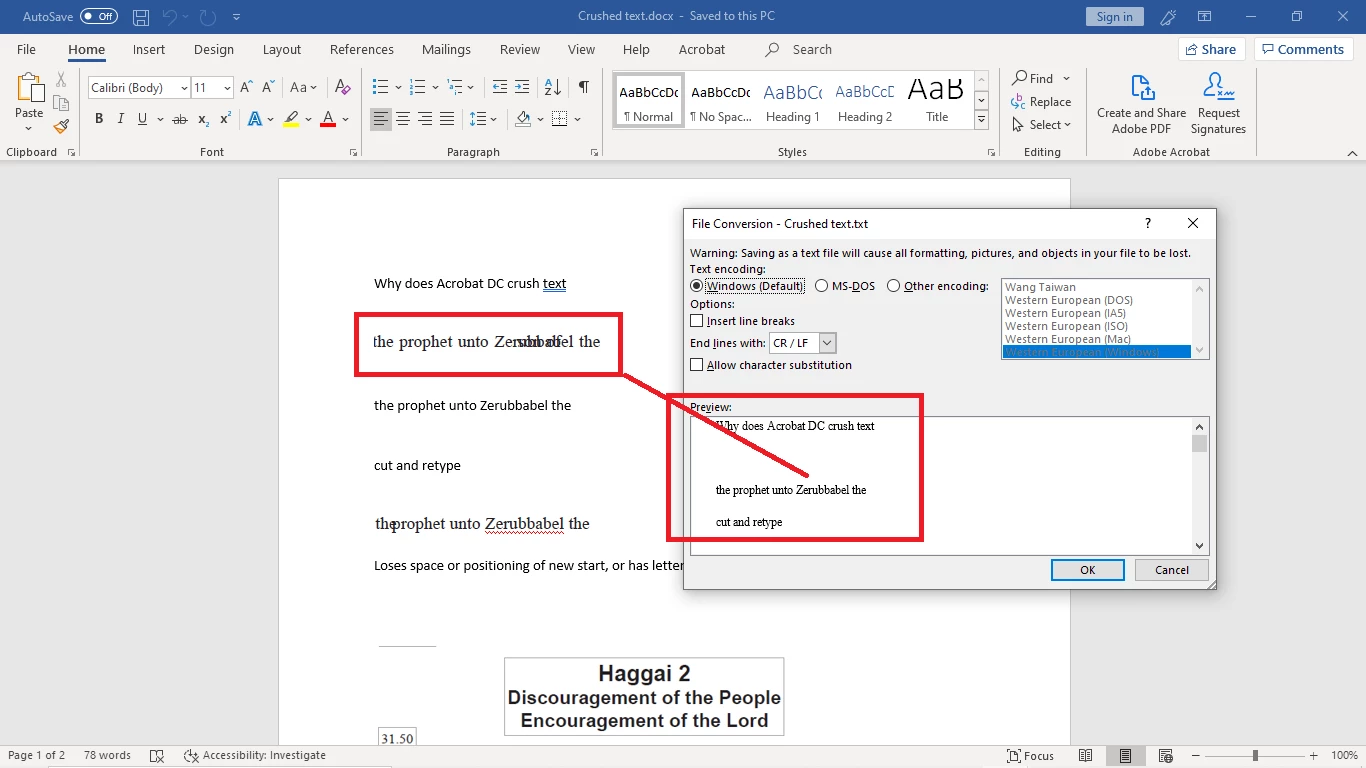Click the Copy icon in Clipboard group

(61, 103)
